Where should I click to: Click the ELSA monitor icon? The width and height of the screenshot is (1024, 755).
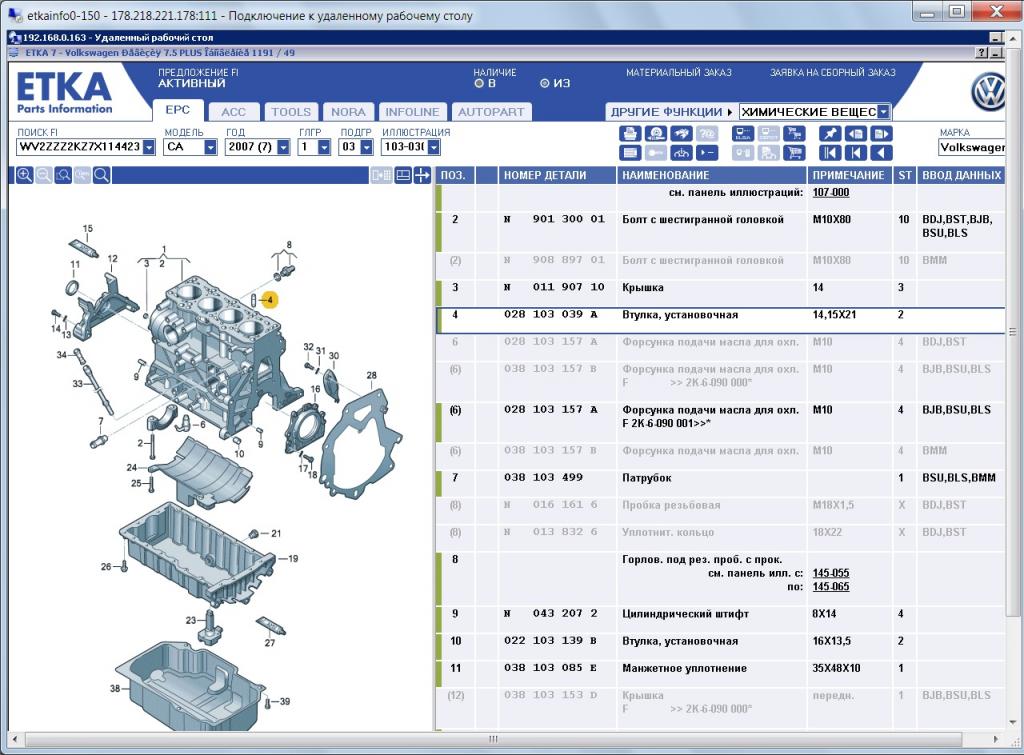coord(743,134)
